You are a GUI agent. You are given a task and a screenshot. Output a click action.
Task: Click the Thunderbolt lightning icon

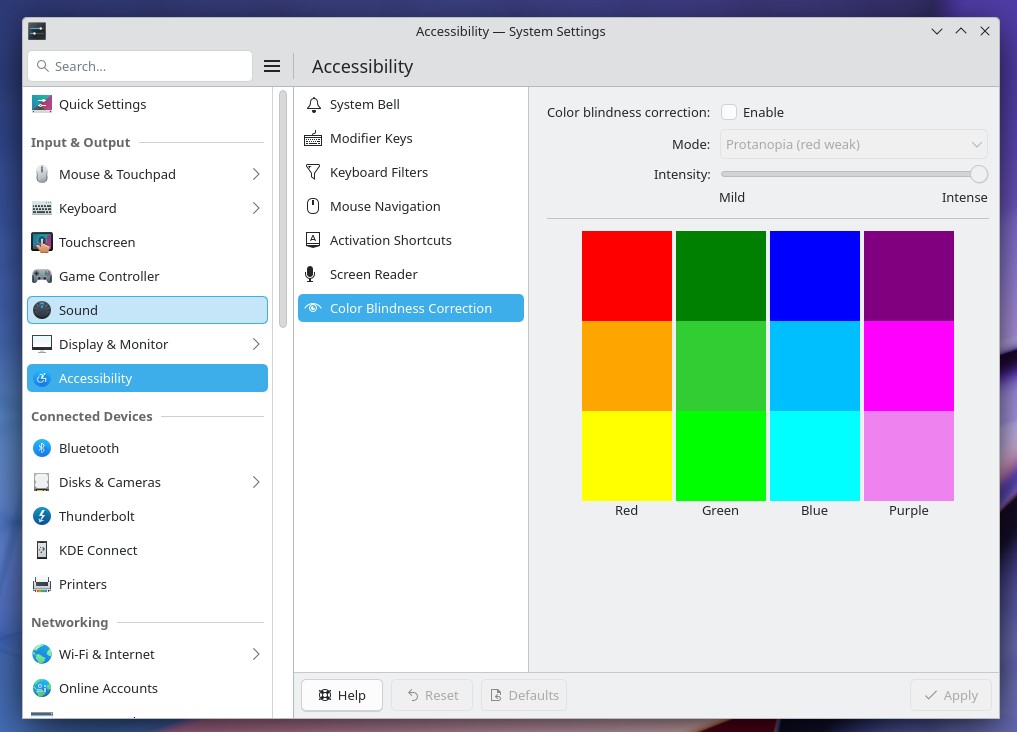(x=42, y=516)
